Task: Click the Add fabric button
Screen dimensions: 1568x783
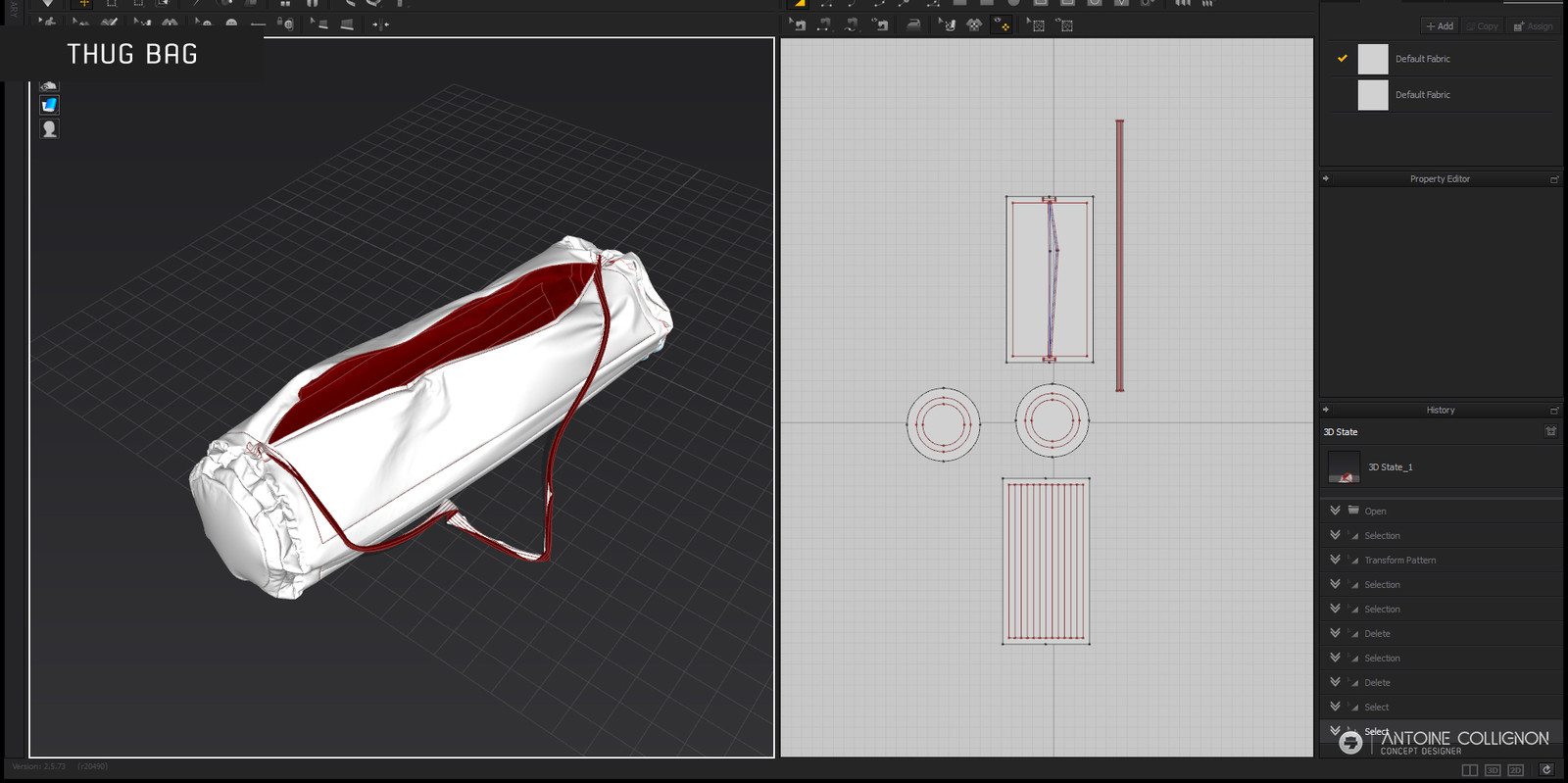Action: [x=1440, y=26]
